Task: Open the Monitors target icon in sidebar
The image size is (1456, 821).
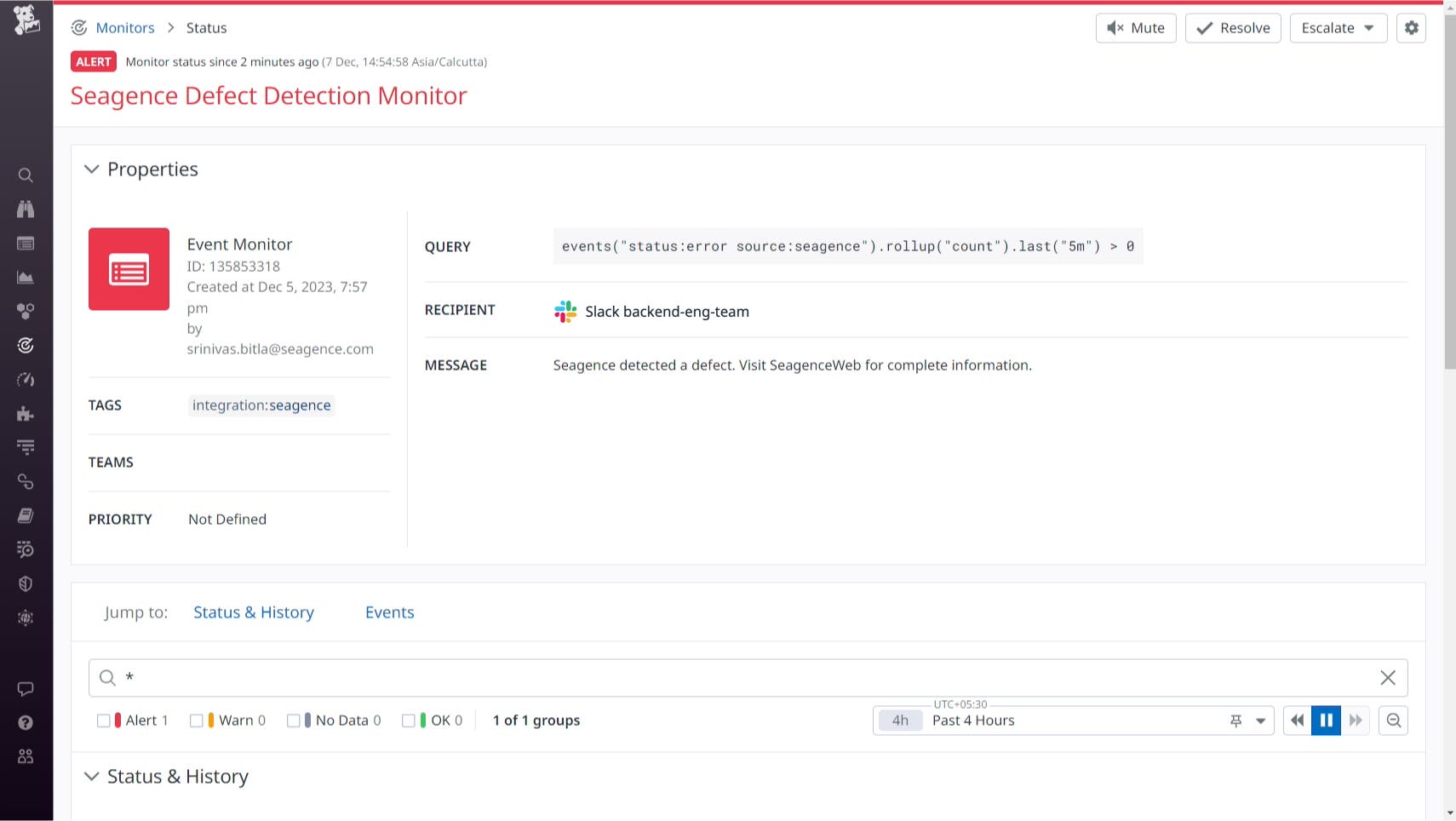Action: [26, 345]
